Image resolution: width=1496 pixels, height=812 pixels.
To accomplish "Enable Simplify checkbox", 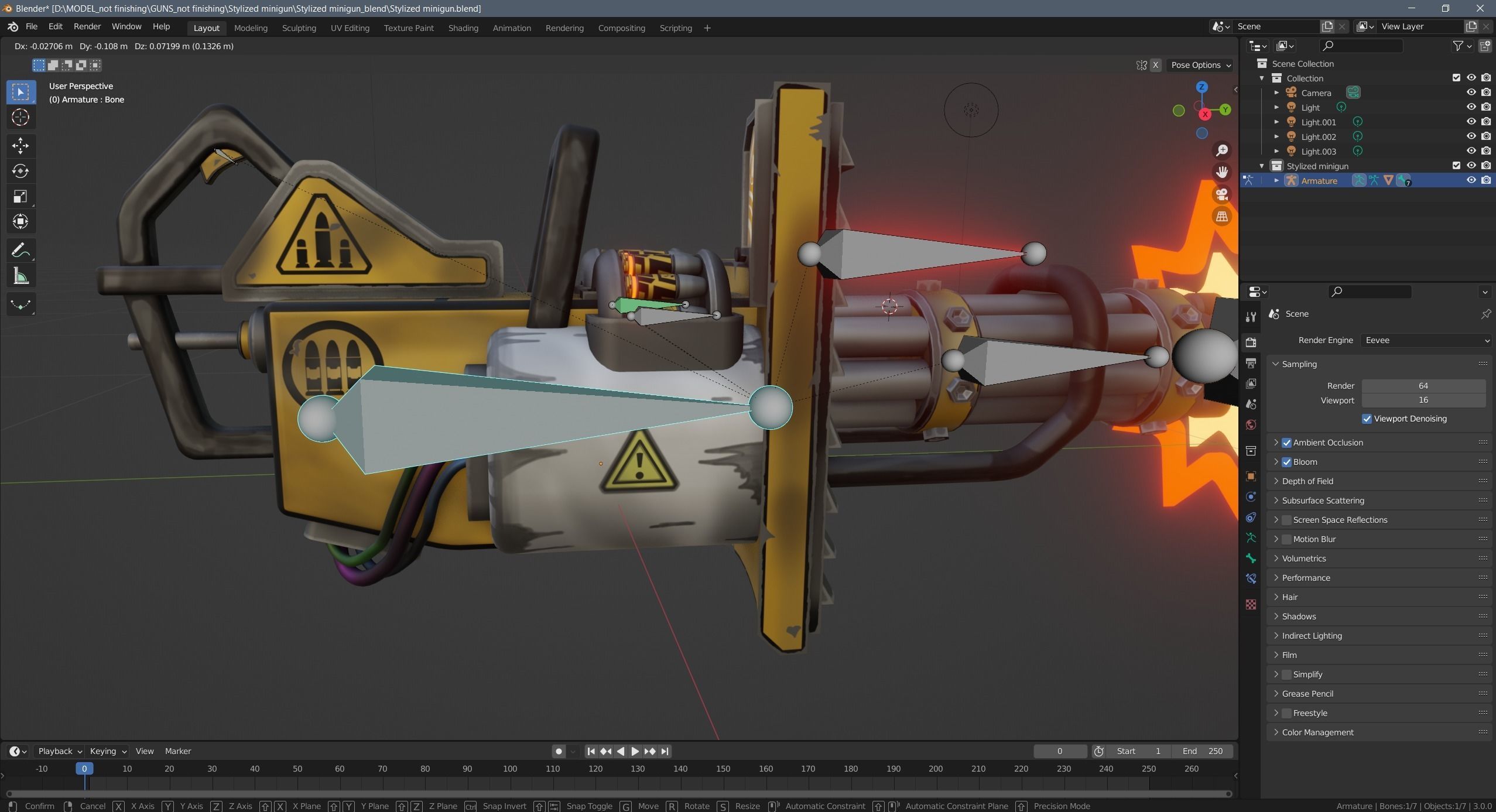I will click(x=1286, y=674).
